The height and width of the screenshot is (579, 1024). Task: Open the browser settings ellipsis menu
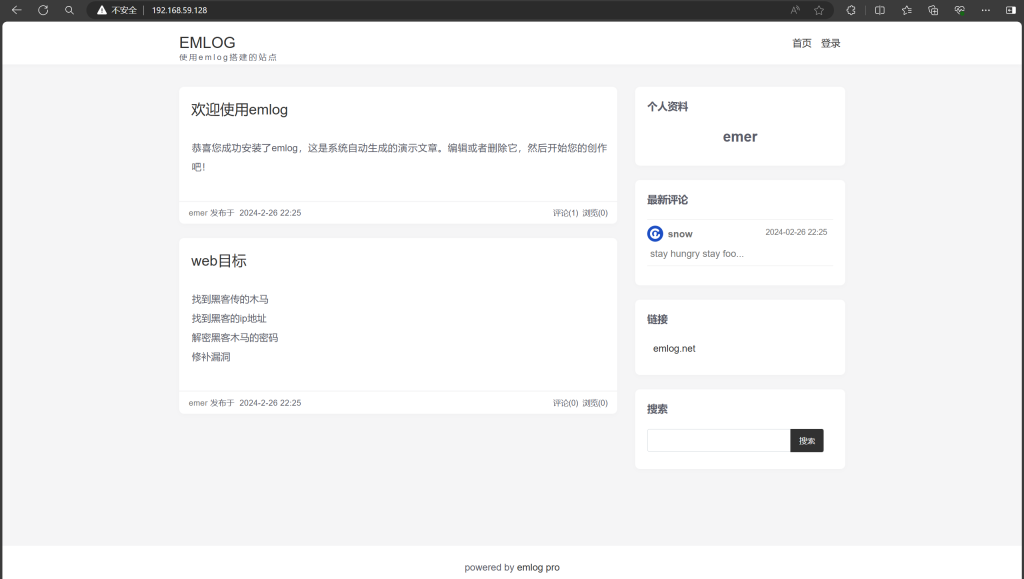986,10
